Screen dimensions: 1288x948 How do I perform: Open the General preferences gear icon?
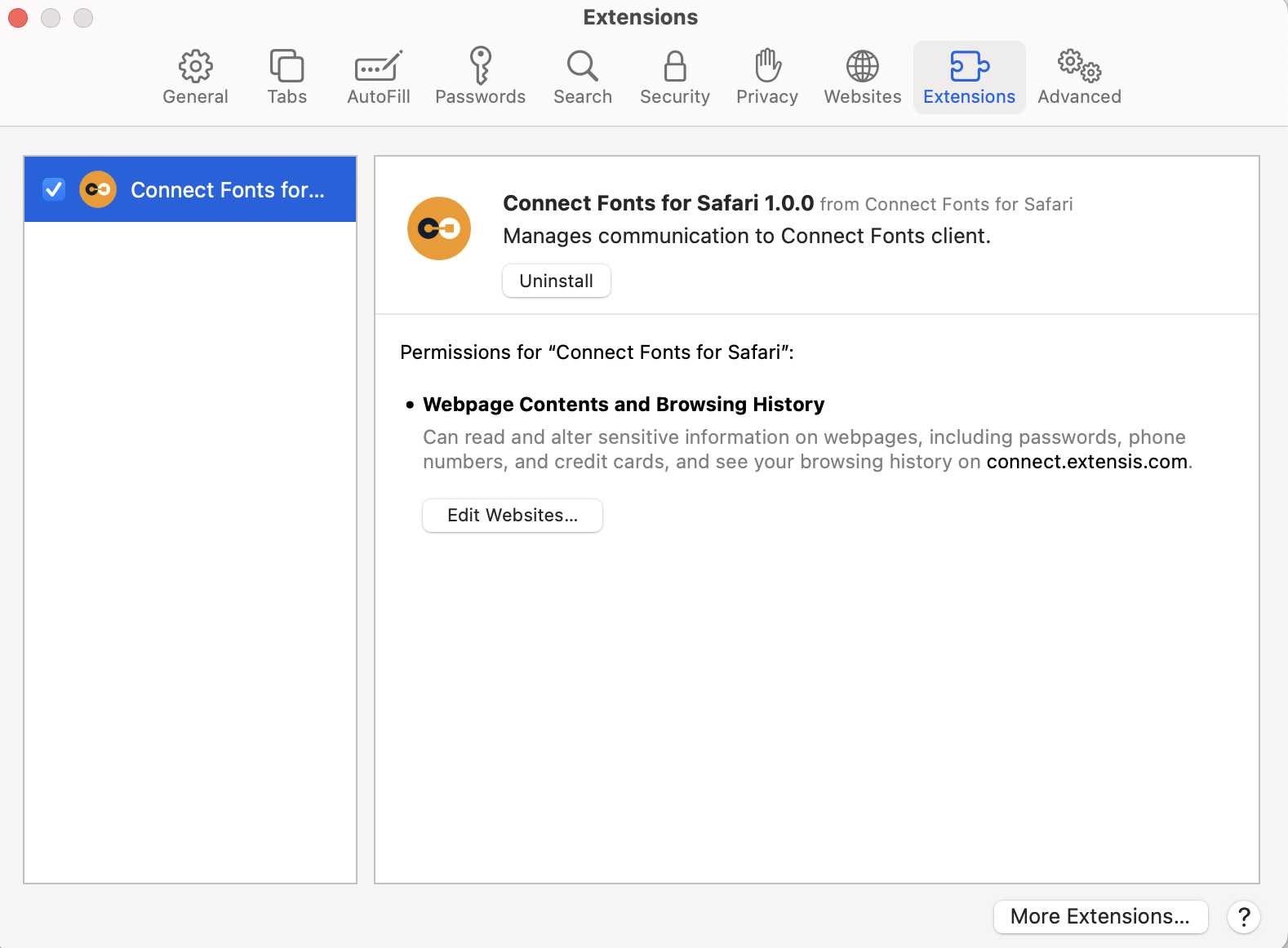click(x=195, y=66)
